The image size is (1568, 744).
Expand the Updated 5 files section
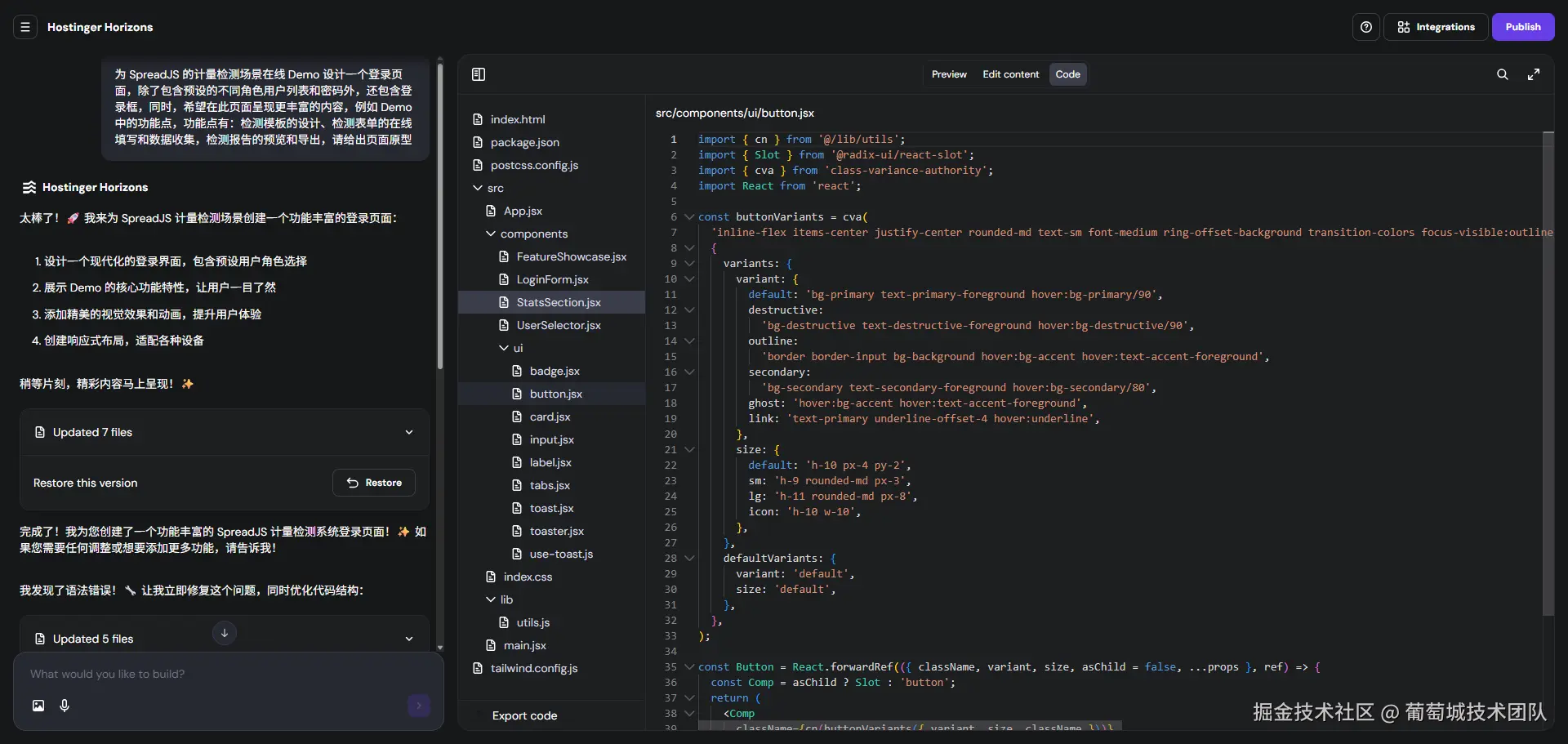tap(409, 639)
